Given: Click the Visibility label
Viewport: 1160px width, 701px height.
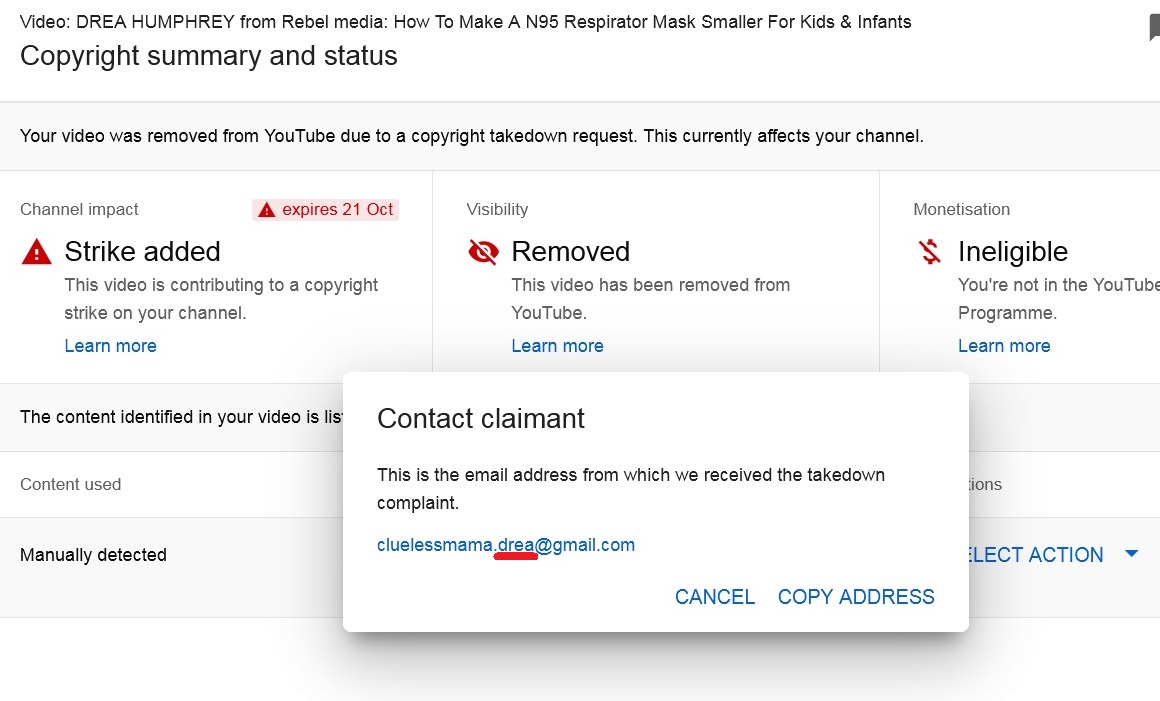Looking at the screenshot, I should point(497,209).
